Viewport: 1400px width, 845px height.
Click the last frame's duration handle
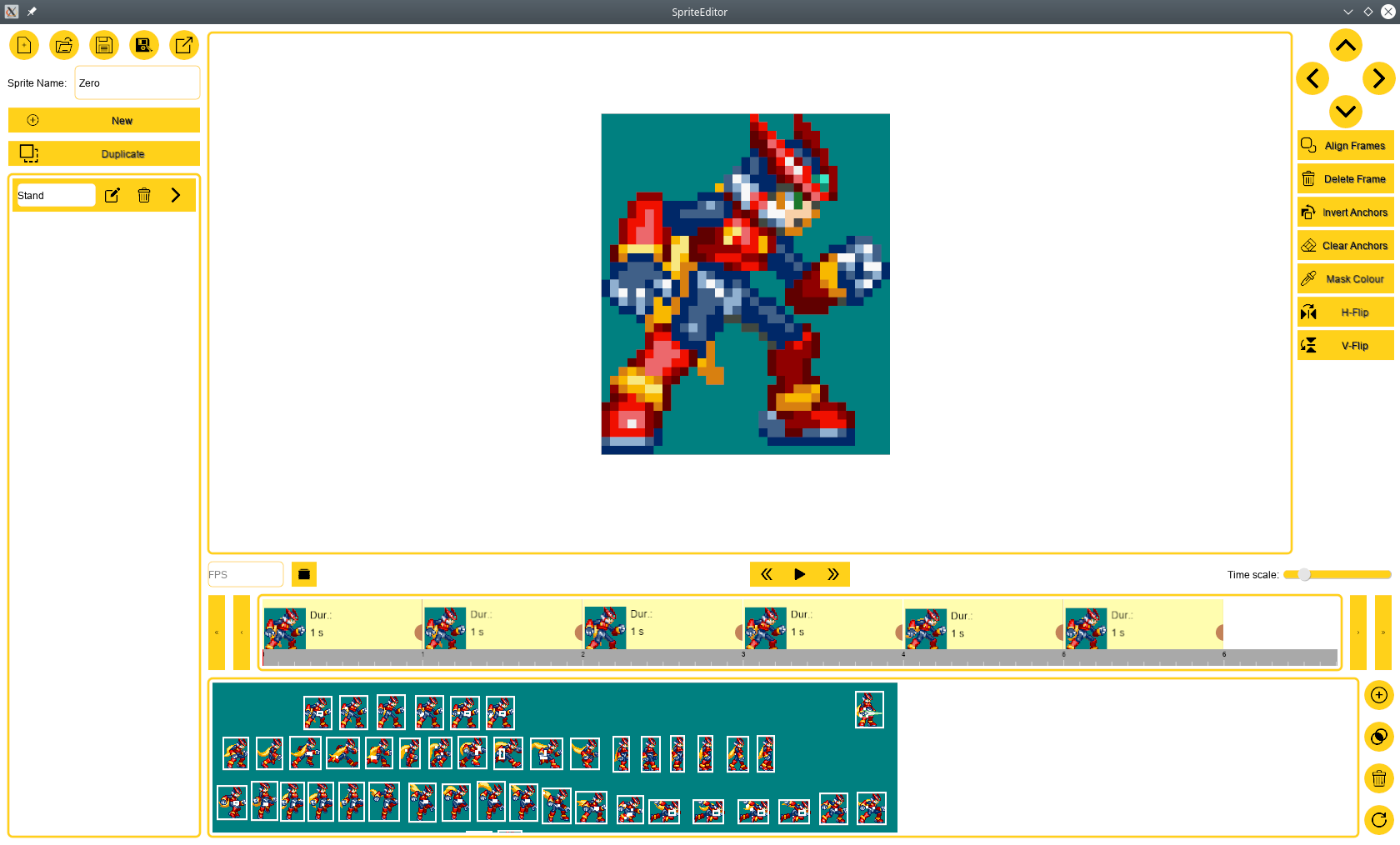(1219, 632)
